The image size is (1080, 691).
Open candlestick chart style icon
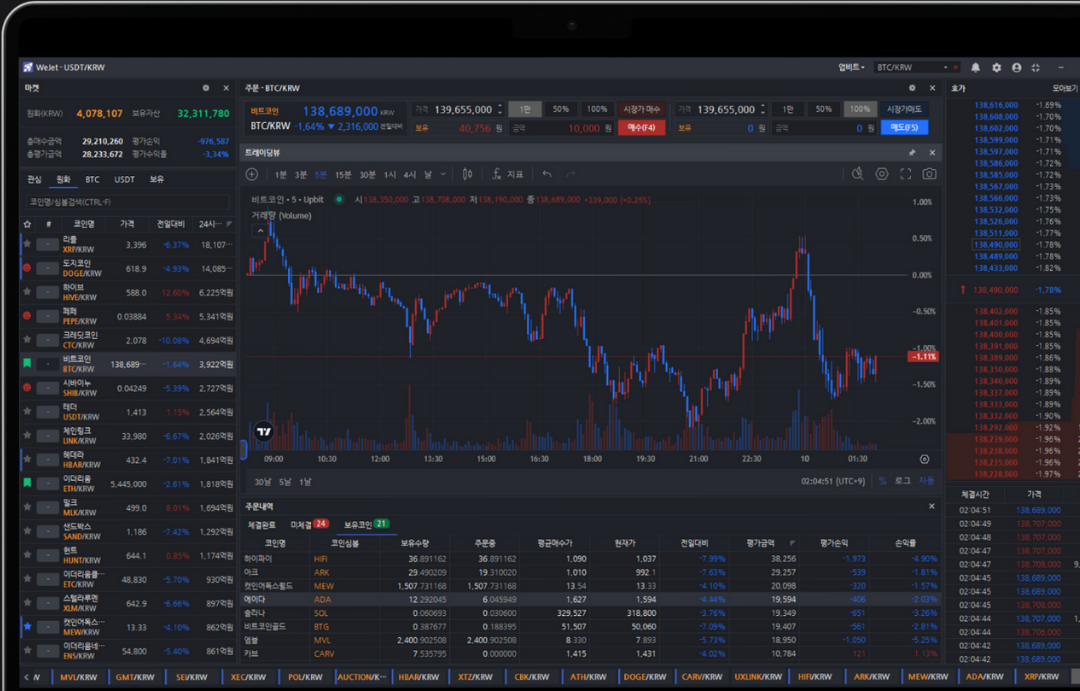pos(468,174)
